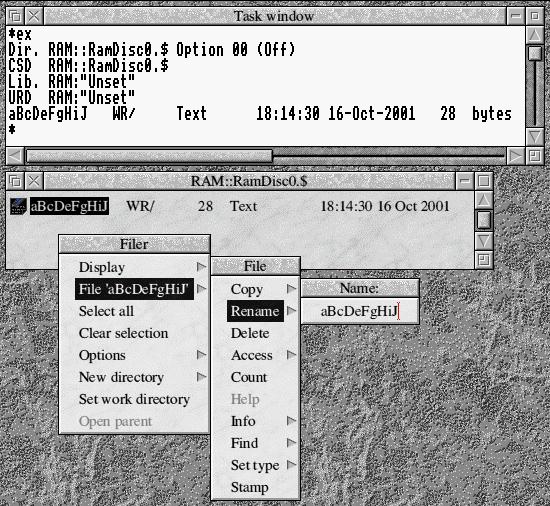The height and width of the screenshot is (506, 550).
Task: Iconise the RAM::RamDisc0.$ filer window
Action: tap(464, 181)
